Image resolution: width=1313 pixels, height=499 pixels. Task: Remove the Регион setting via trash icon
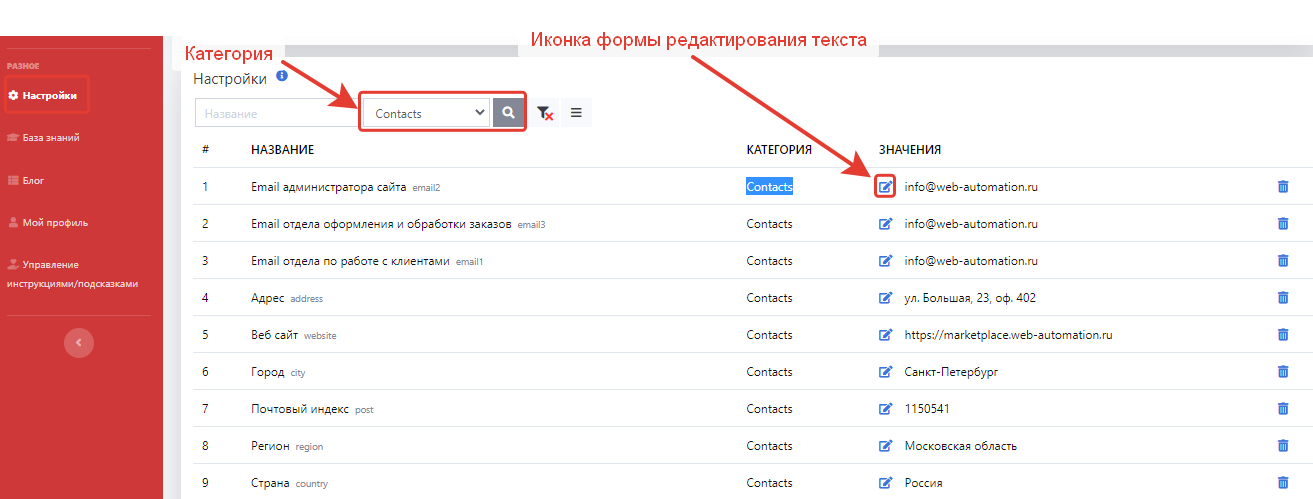(x=1283, y=446)
